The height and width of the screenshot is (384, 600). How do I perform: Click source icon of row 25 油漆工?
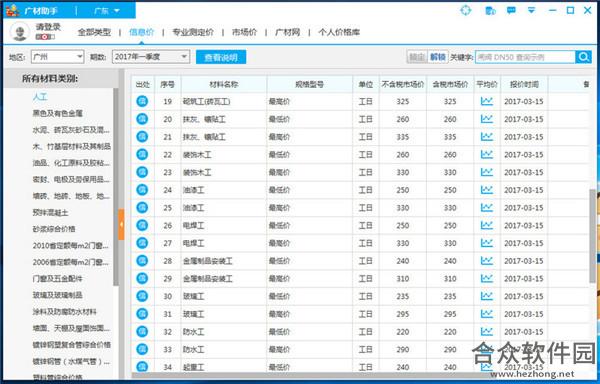click(142, 208)
